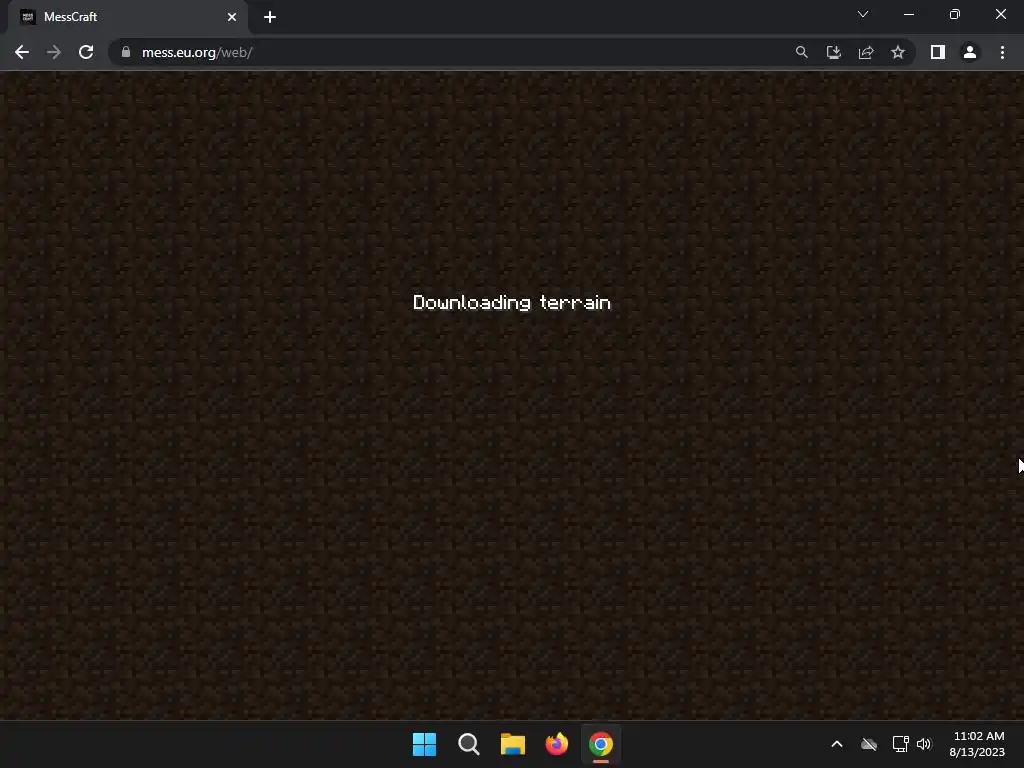
Task: Open the clock showing 11:02 AM
Action: [x=978, y=744]
